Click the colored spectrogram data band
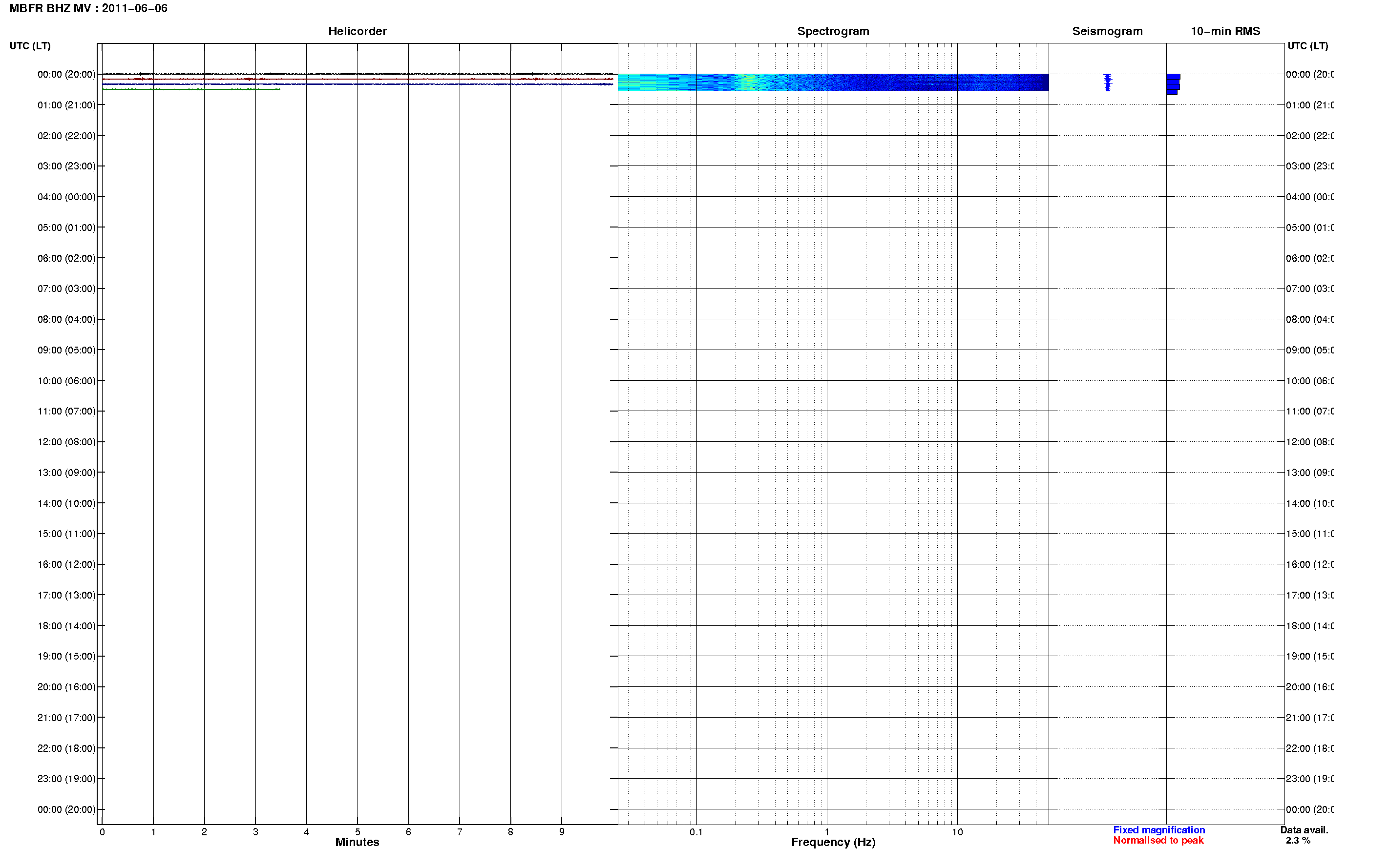The height and width of the screenshot is (868, 1389). [833, 82]
